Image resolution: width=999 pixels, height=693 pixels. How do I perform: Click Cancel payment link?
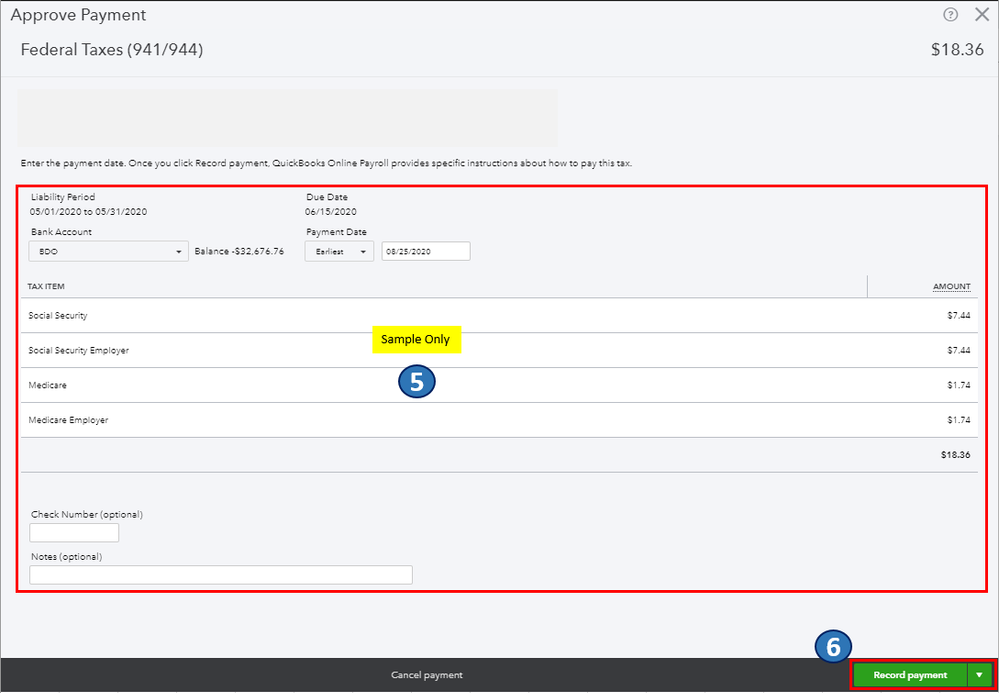point(427,675)
